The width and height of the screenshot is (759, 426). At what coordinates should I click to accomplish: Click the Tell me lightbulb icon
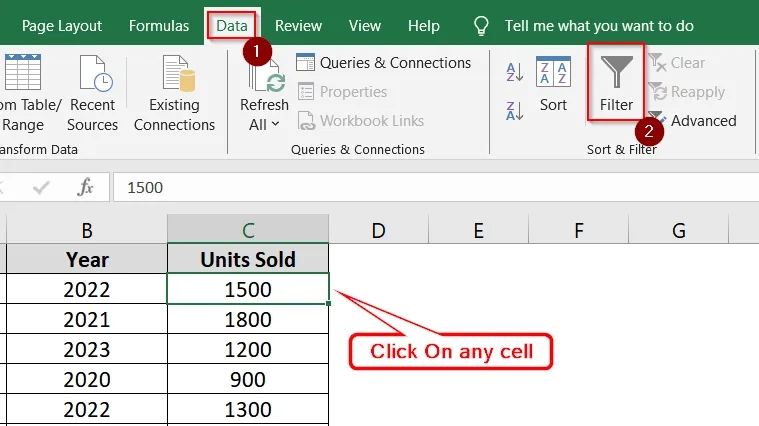click(x=481, y=26)
